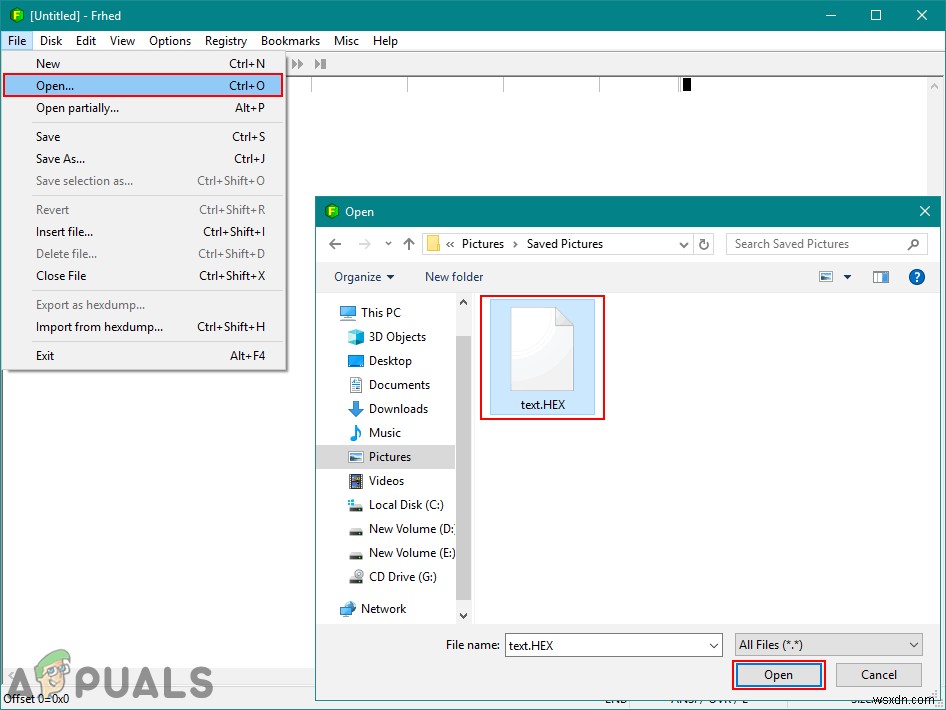Choose Close File menu entry
This screenshot has width=946, height=710.
click(x=143, y=276)
